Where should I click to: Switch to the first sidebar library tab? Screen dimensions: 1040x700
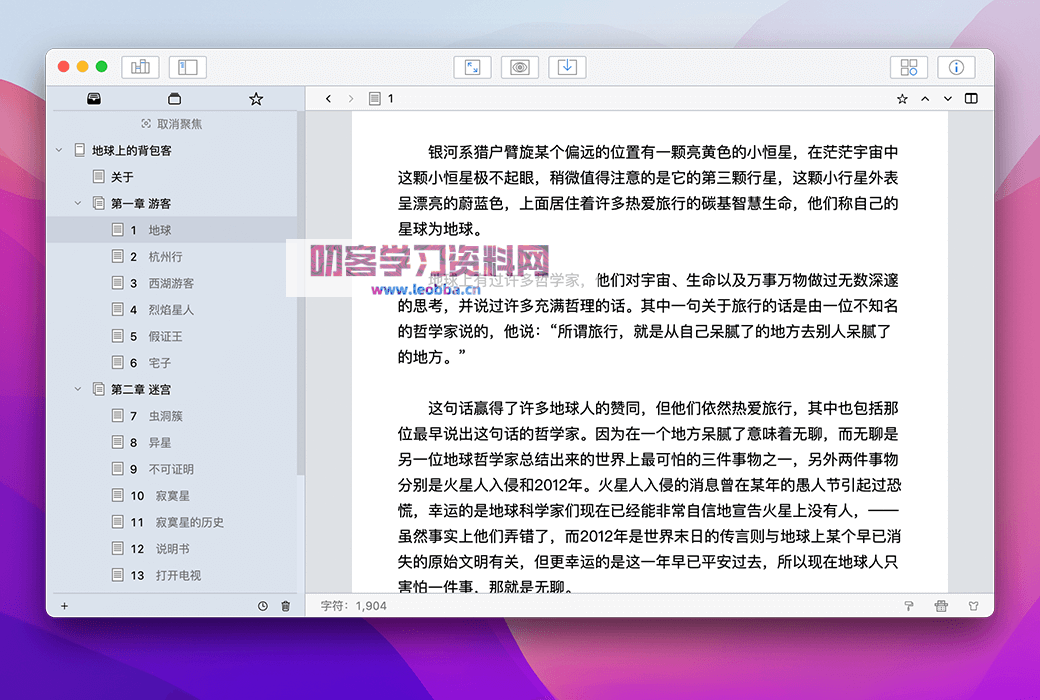(x=94, y=98)
